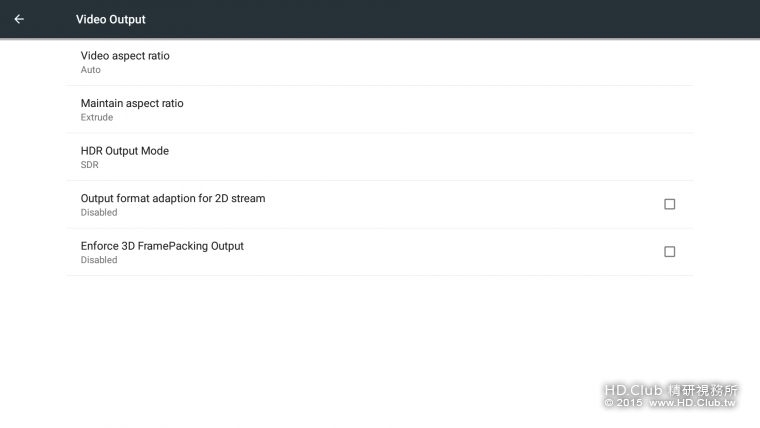The height and width of the screenshot is (428, 760).
Task: Select the Output format adaption for 2D stream label
Action: (x=173, y=198)
